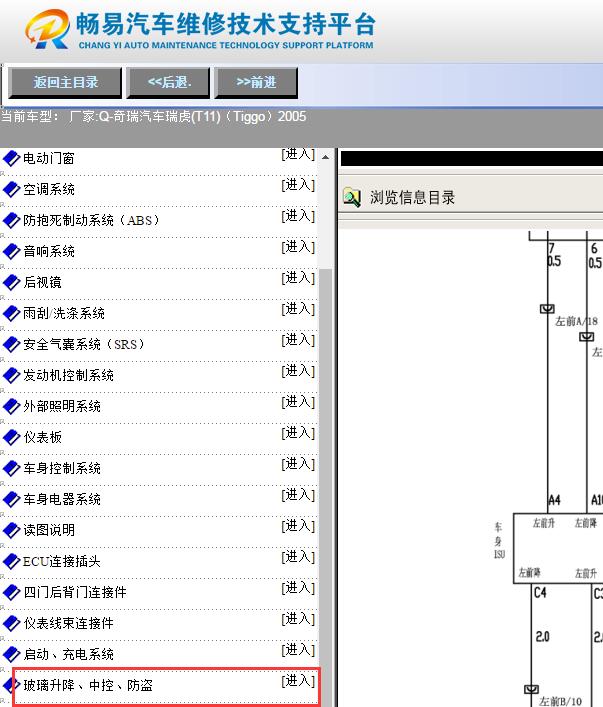Click [进入] on the 仪表板 row
The height and width of the screenshot is (707, 603).
pos(298,433)
